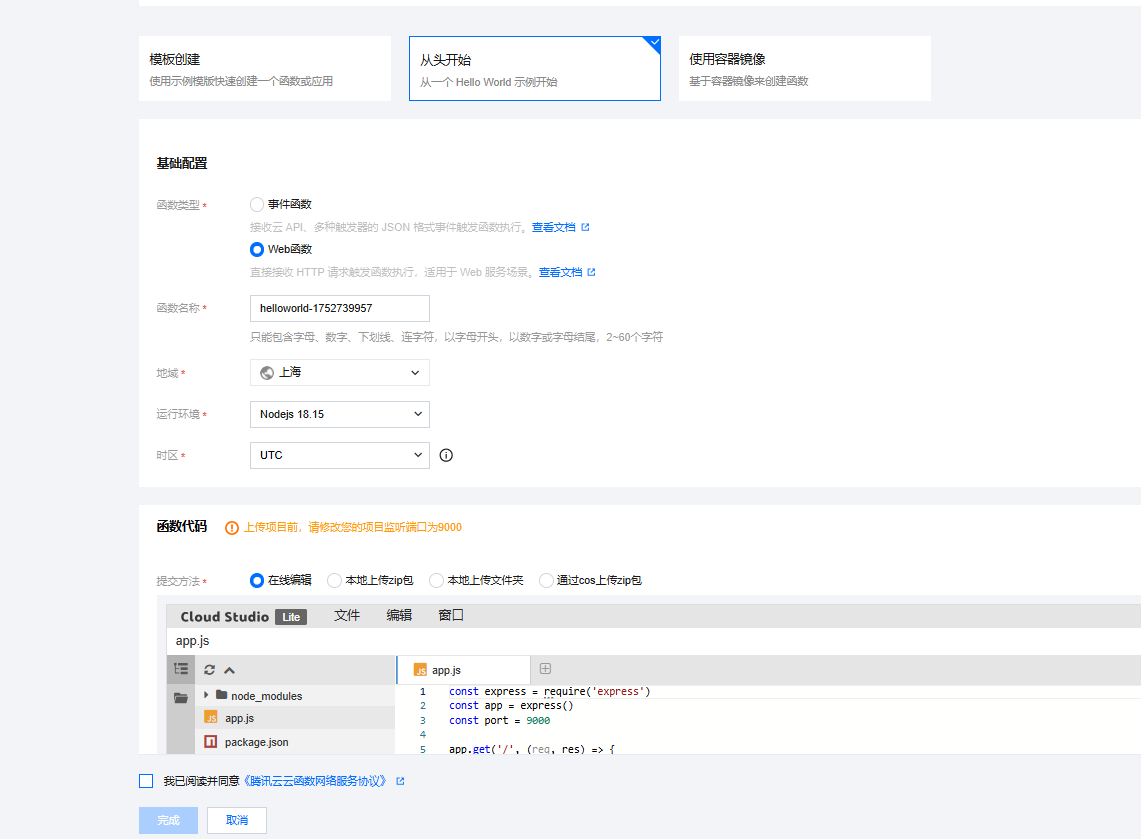Image resolution: width=1141 pixels, height=839 pixels.
Task: Select 本地上传zip包 submission method
Action: (x=334, y=580)
